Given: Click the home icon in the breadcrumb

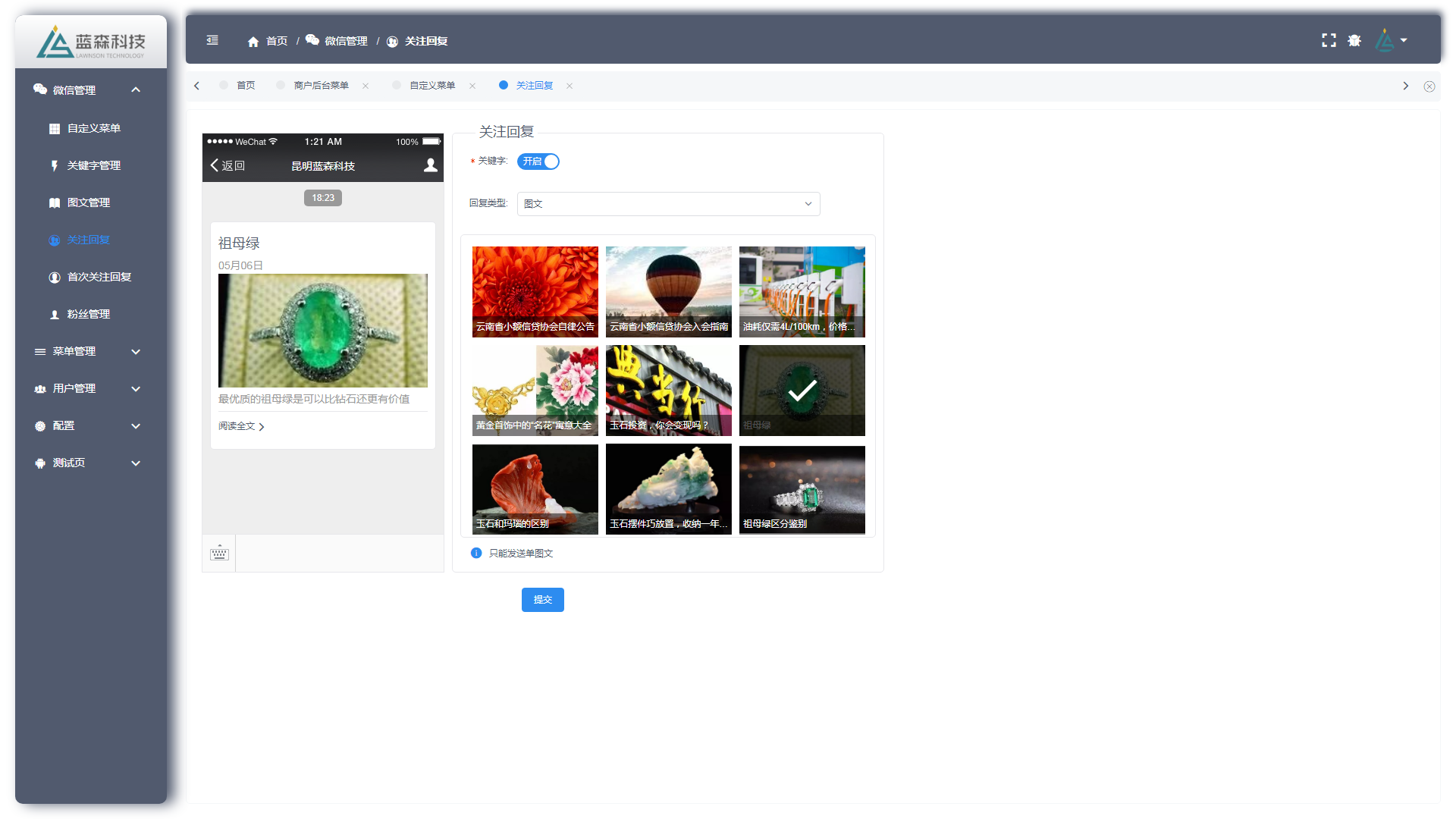Looking at the screenshot, I should 253,42.
